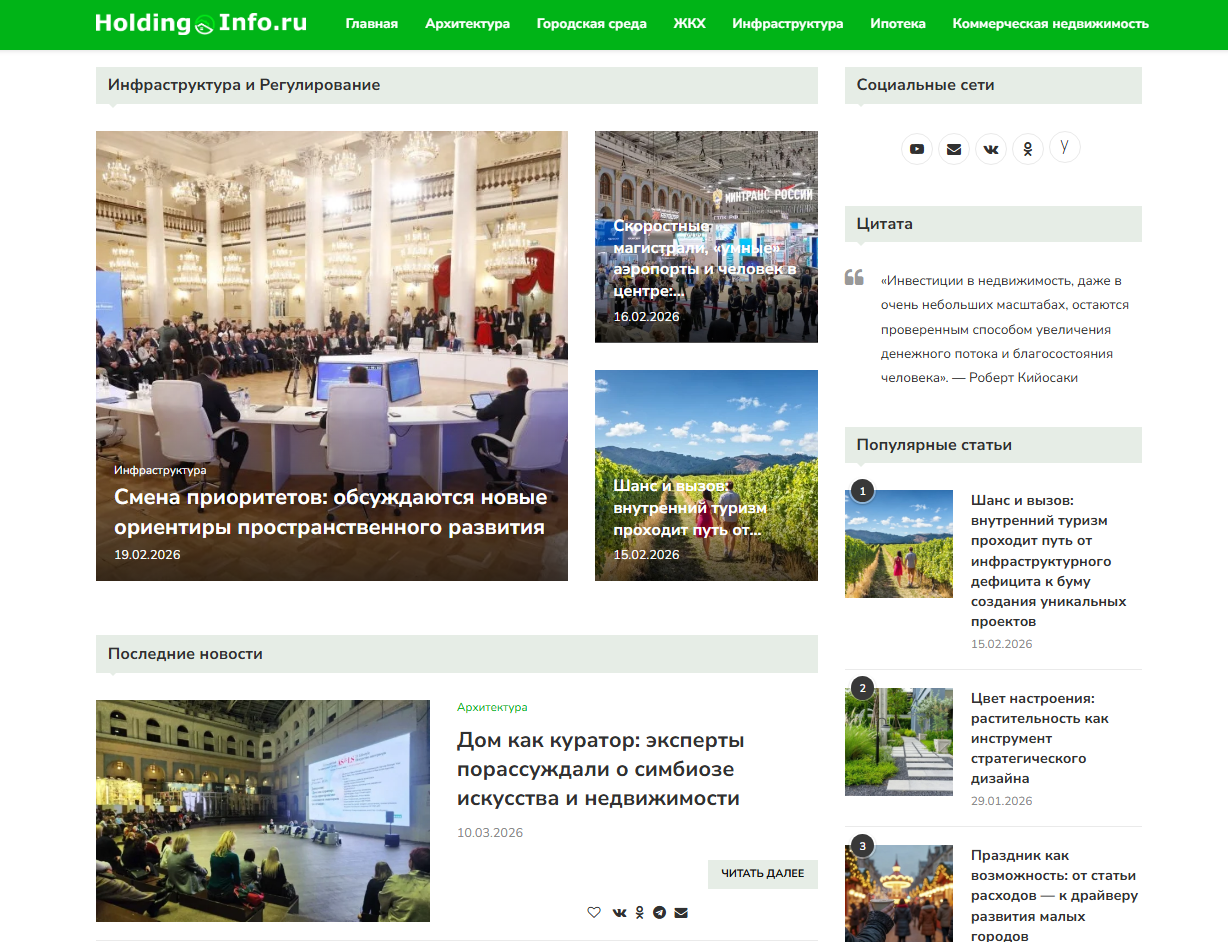The image size is (1228, 942).
Task: Share article via Odnoklassniki icon below ЧИТАТЬ ДАЛЕЕ
Action: click(640, 912)
